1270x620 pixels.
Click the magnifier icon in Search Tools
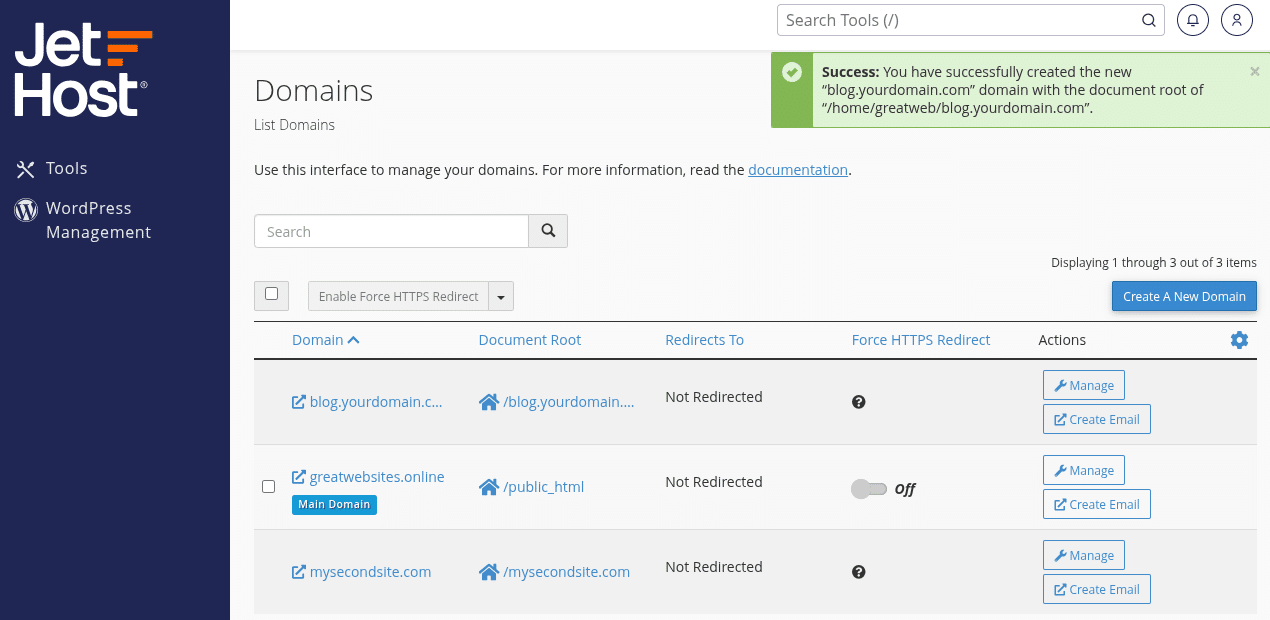pyautogui.click(x=1149, y=20)
